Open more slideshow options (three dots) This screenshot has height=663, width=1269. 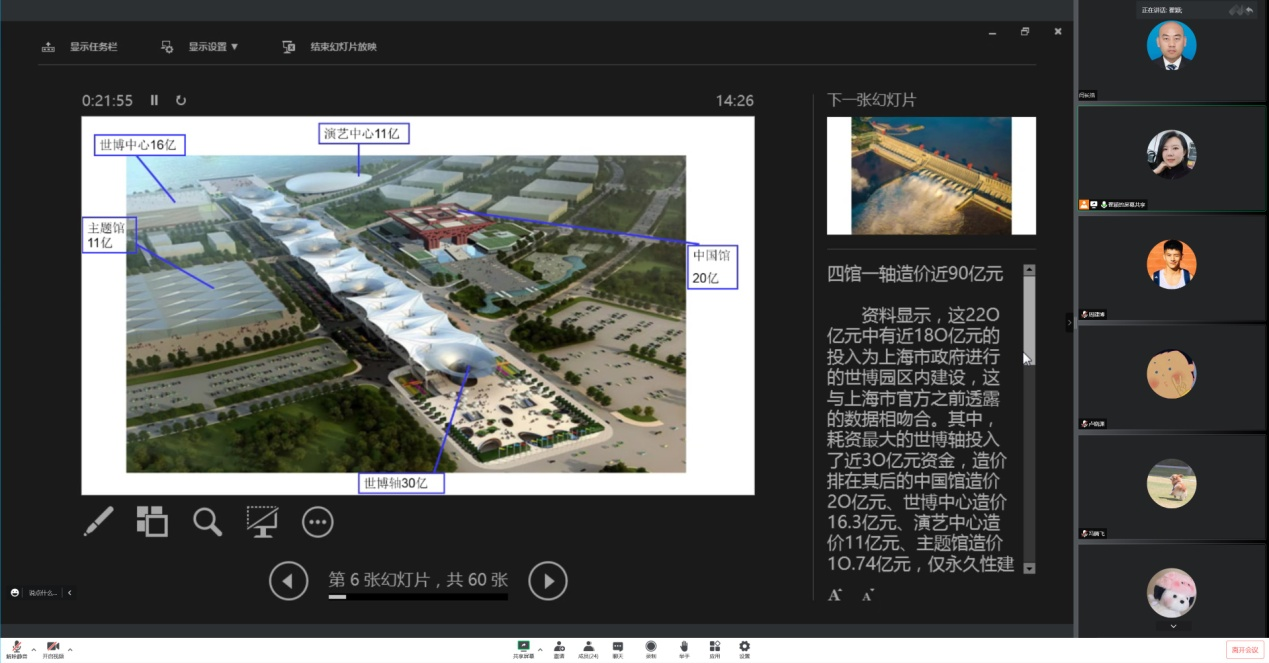click(x=317, y=521)
